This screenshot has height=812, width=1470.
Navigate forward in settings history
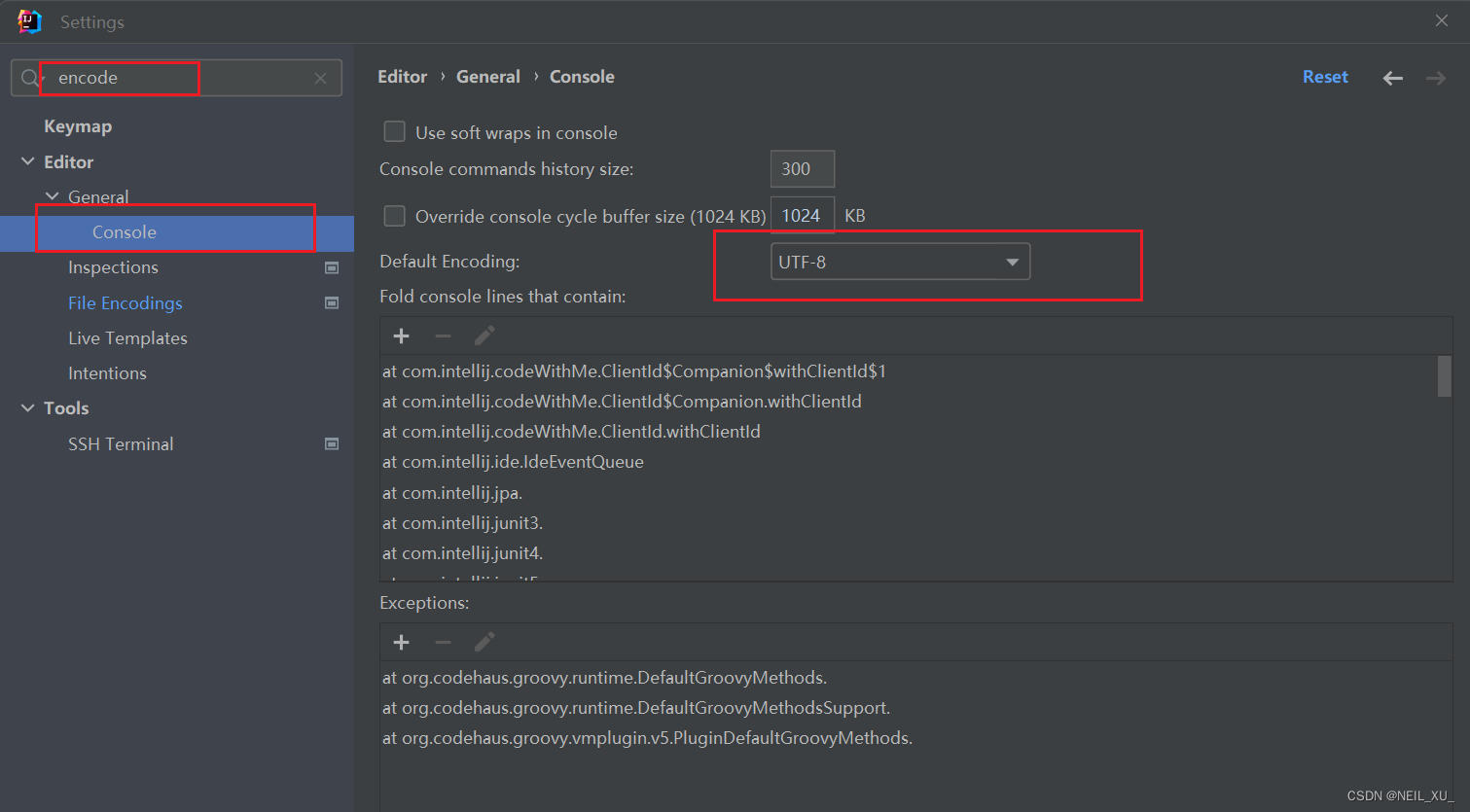pos(1436,78)
